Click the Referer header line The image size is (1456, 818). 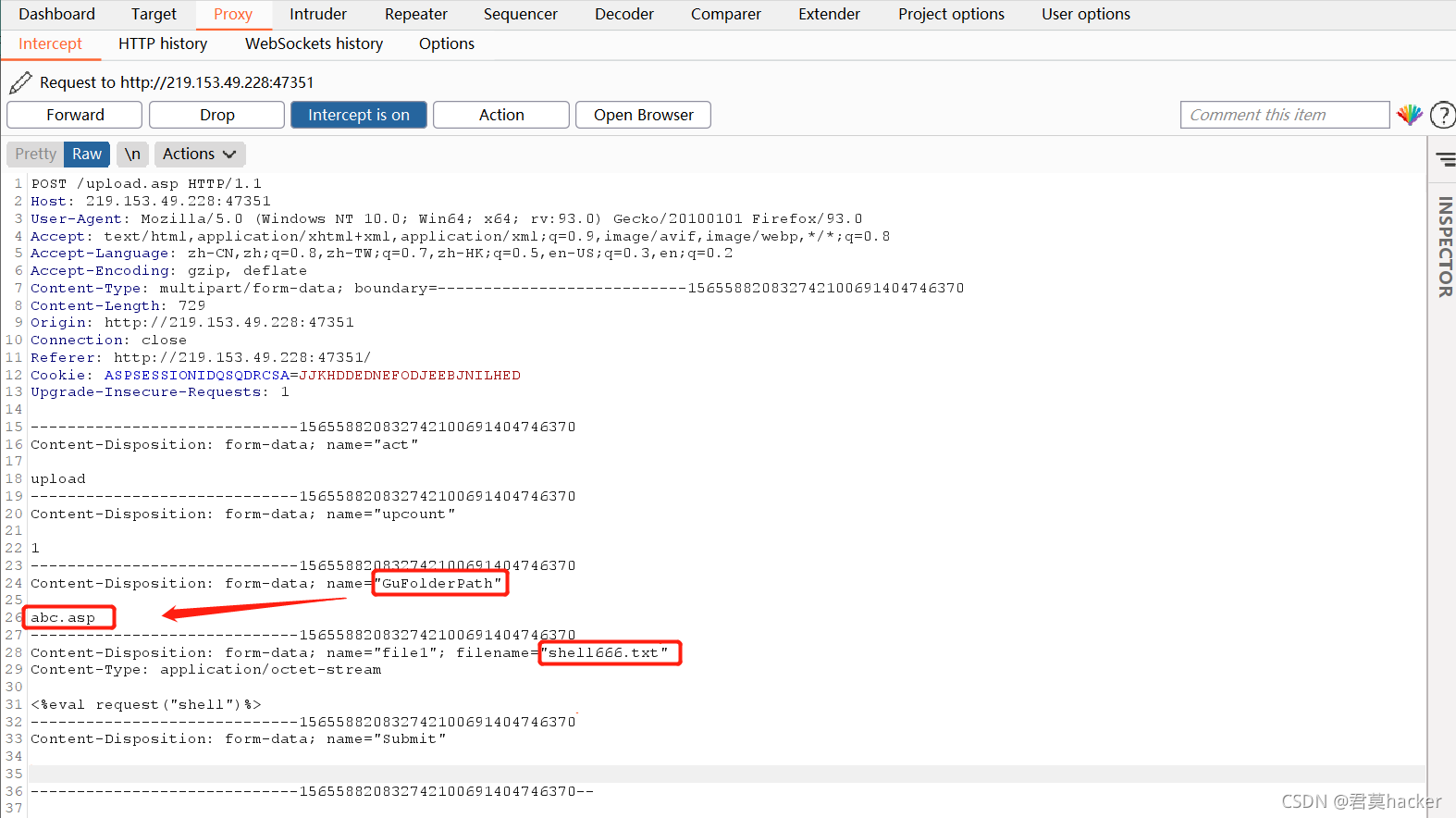pos(201,358)
